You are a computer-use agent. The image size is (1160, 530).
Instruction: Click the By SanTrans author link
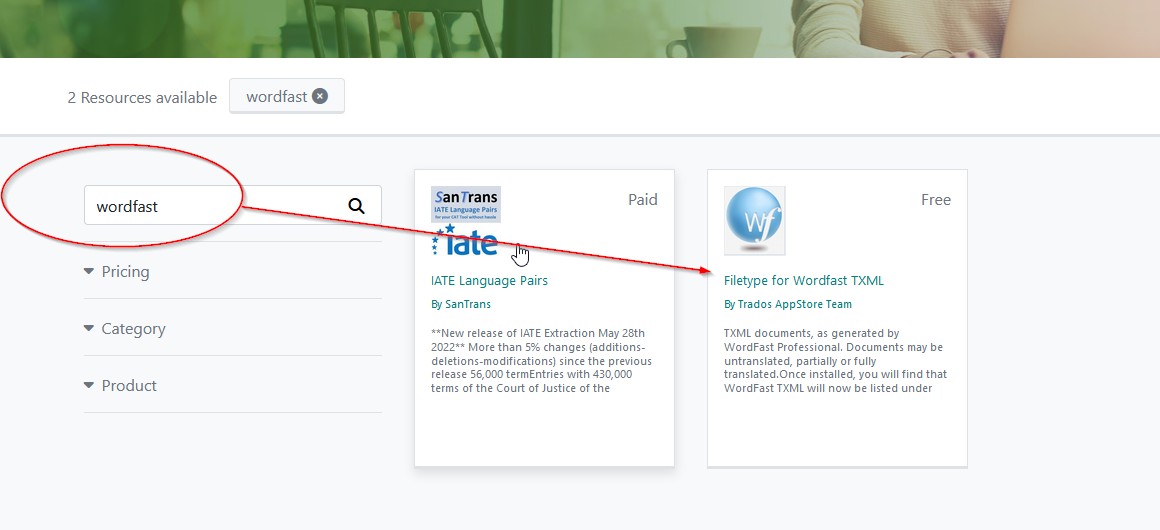tap(460, 304)
